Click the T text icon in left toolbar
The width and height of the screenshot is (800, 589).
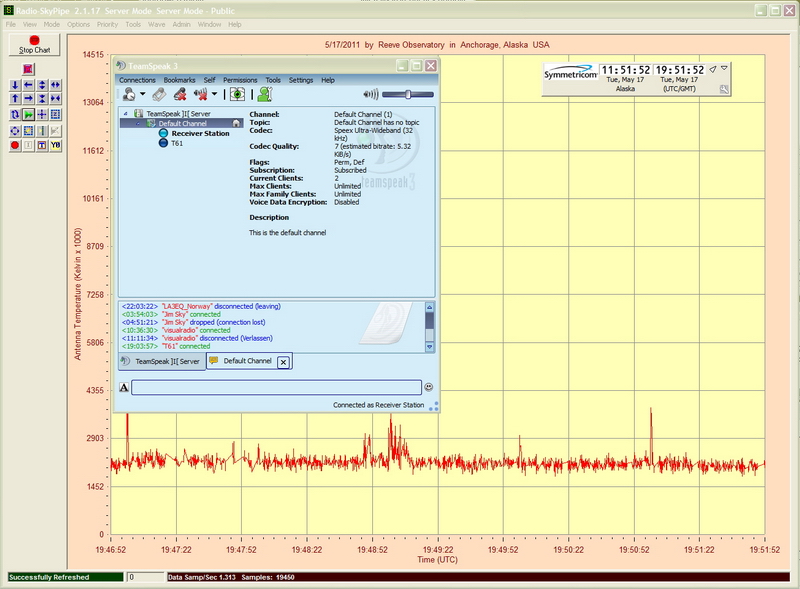pyautogui.click(x=42, y=145)
